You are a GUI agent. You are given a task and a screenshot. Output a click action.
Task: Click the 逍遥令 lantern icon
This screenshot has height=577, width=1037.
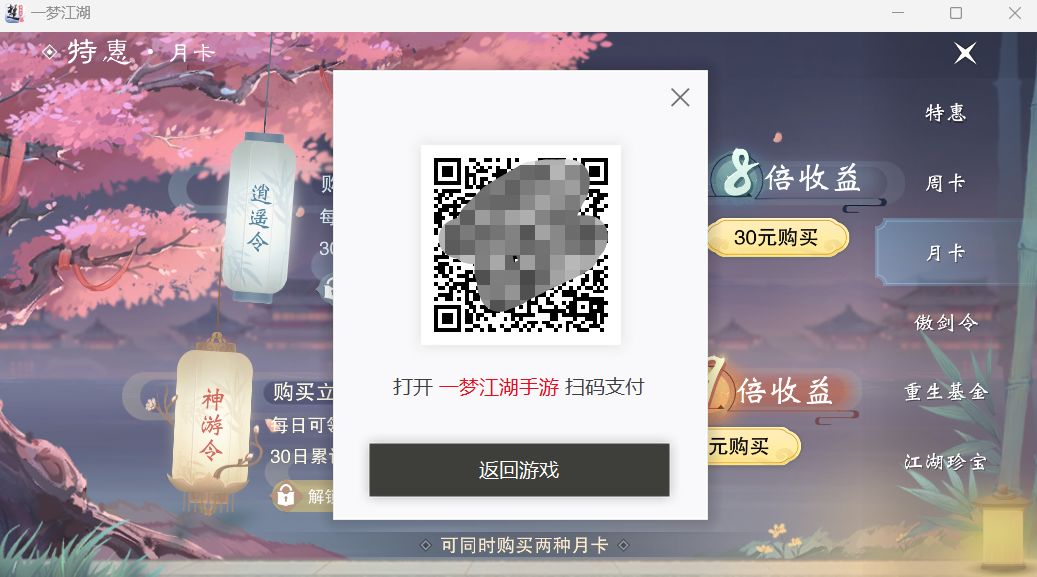pos(258,217)
